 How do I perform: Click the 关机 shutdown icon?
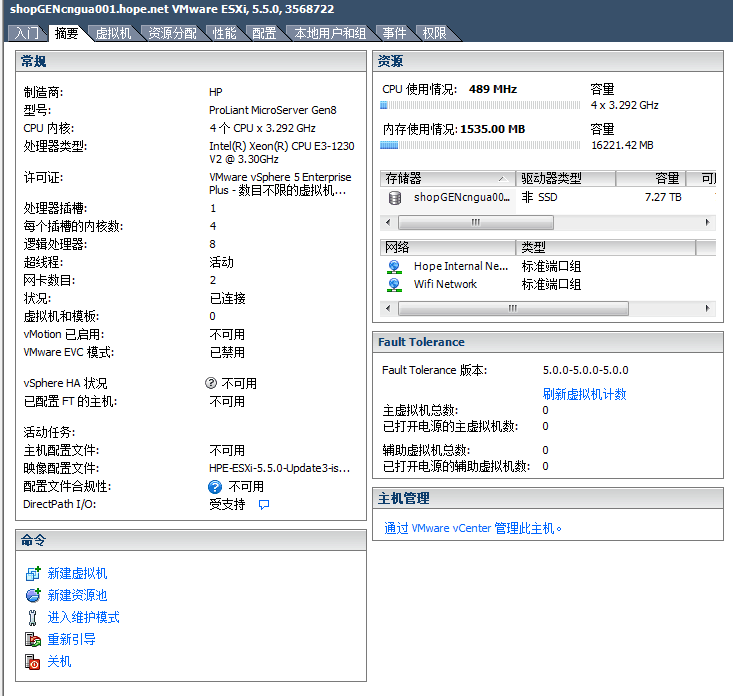(x=32, y=661)
